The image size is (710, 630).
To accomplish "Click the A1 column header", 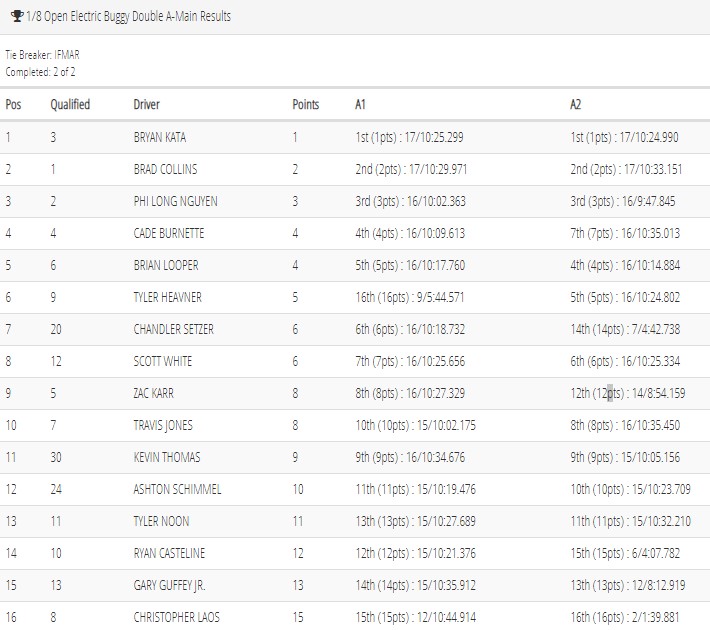I will click(360, 105).
